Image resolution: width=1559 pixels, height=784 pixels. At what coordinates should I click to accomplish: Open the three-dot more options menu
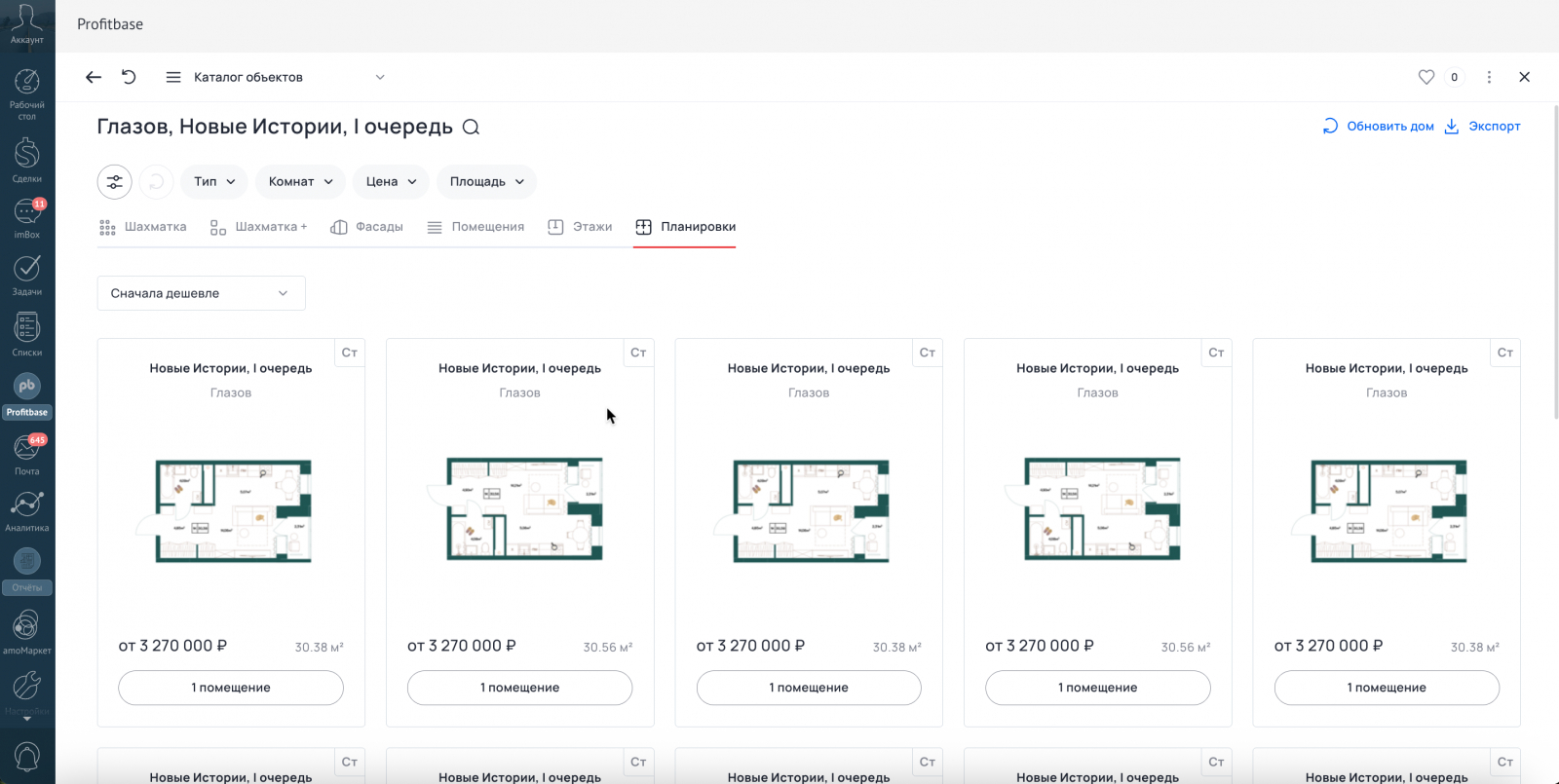click(x=1489, y=77)
